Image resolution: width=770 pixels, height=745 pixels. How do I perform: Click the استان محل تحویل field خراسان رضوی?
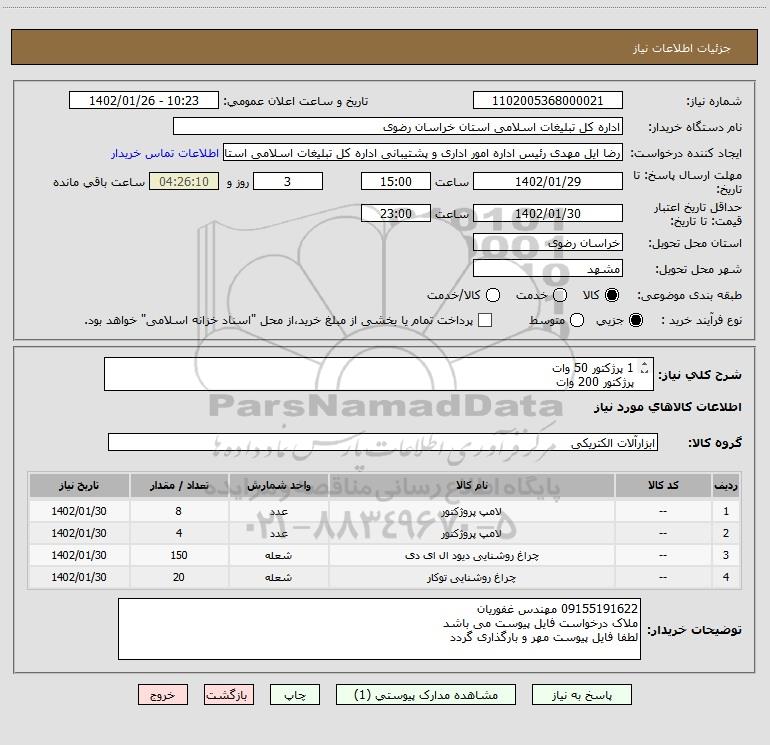pos(548,242)
